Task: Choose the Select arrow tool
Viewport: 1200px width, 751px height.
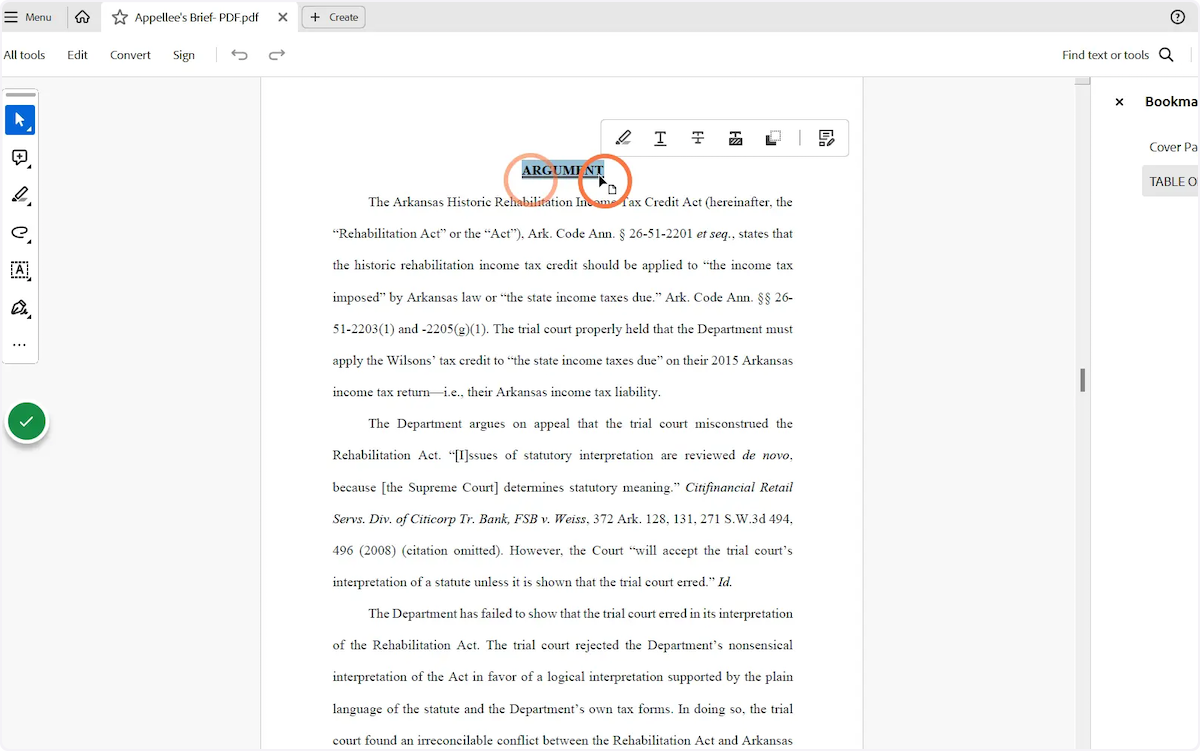Action: point(20,120)
